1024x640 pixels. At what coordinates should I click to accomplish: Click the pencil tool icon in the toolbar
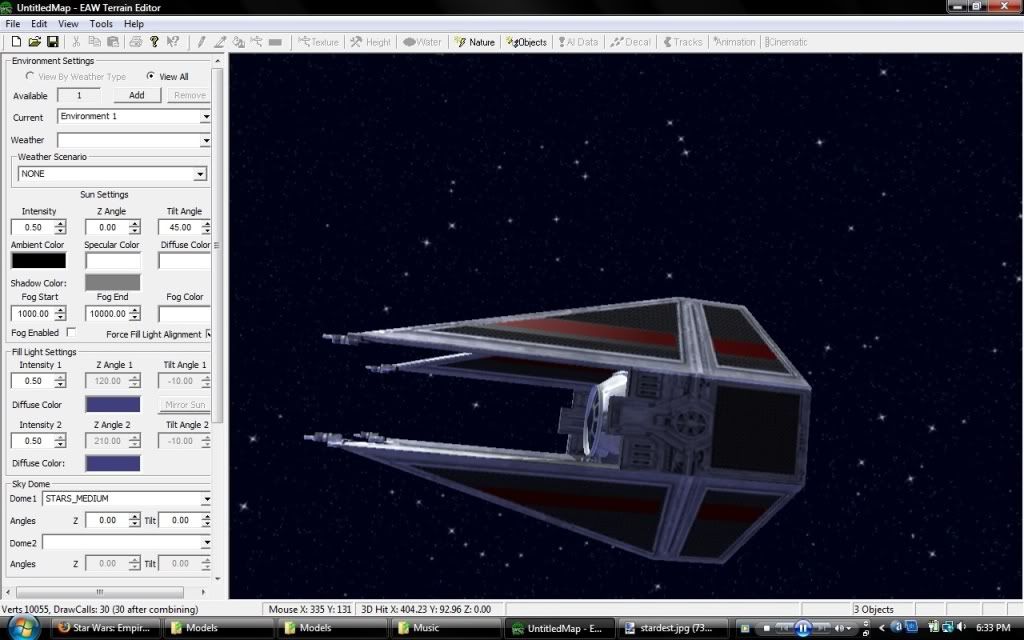(202, 42)
